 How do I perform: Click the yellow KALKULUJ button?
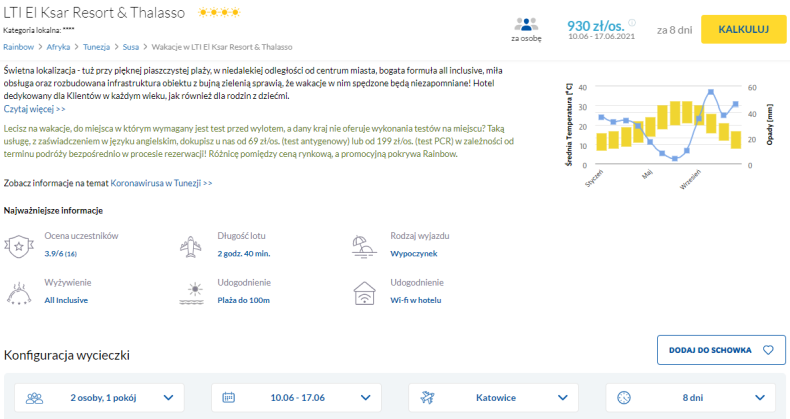[x=744, y=29]
